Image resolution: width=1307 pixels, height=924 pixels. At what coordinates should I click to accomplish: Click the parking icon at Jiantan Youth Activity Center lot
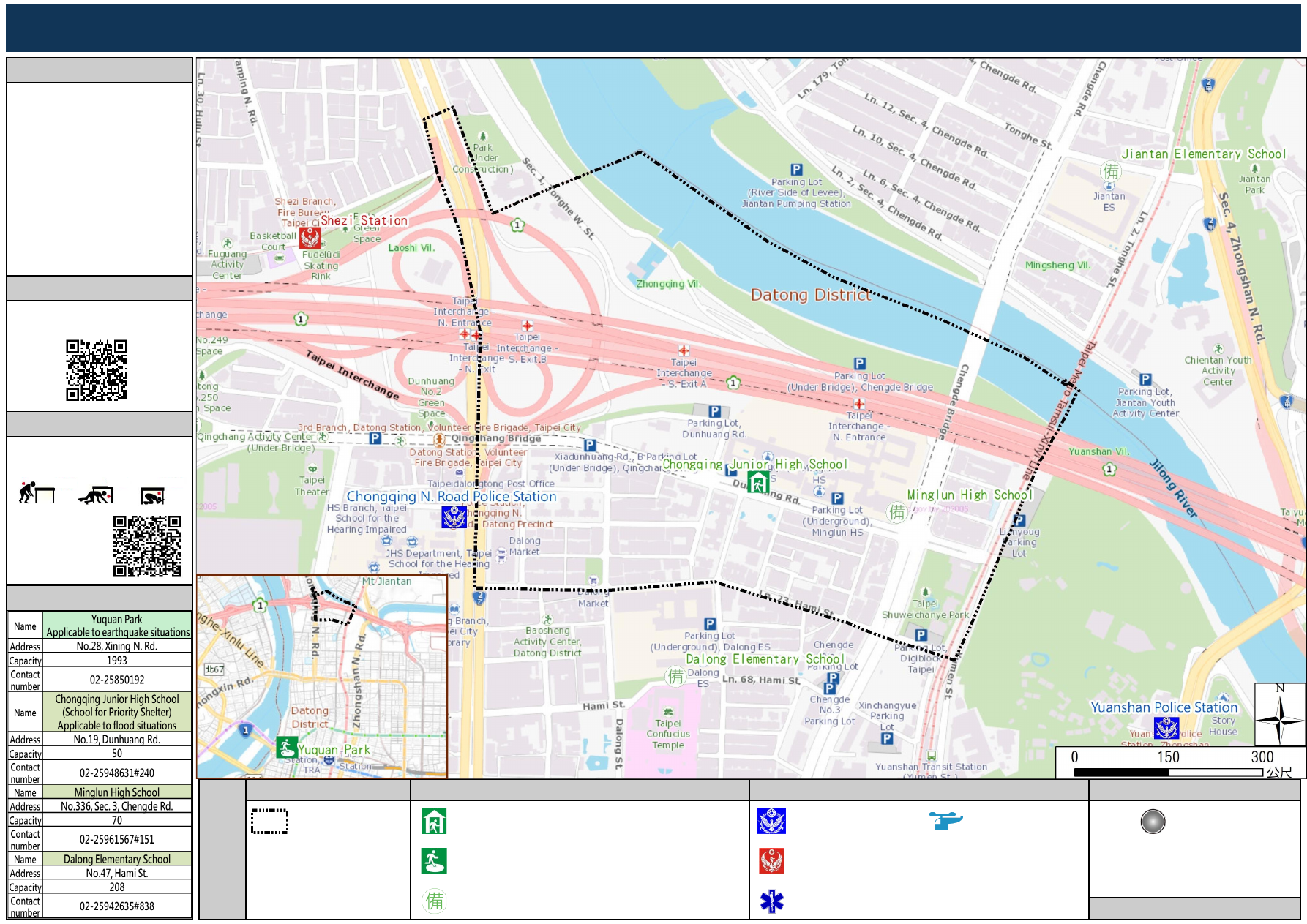pyautogui.click(x=1146, y=380)
